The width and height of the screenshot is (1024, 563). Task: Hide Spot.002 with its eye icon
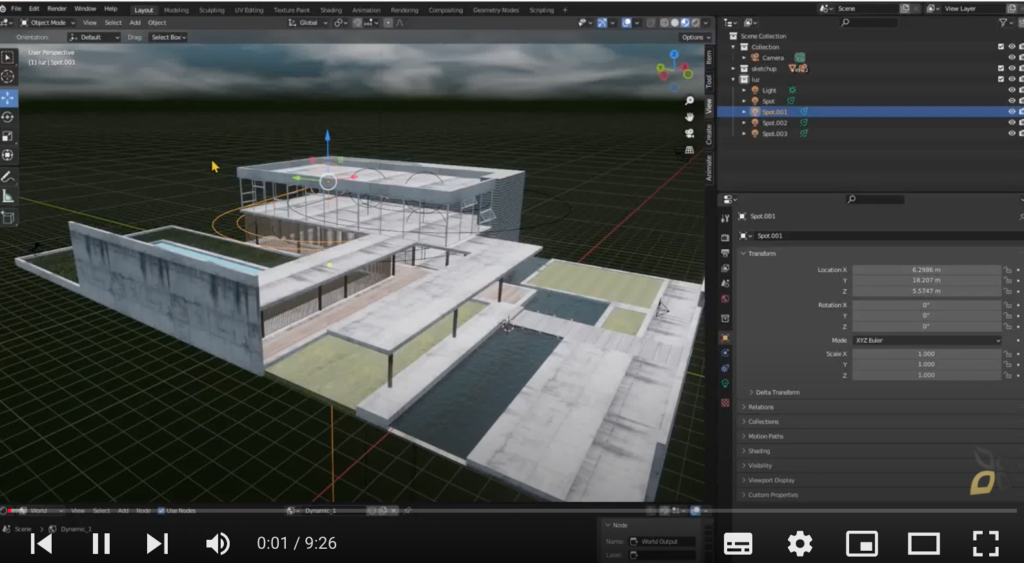click(1012, 123)
